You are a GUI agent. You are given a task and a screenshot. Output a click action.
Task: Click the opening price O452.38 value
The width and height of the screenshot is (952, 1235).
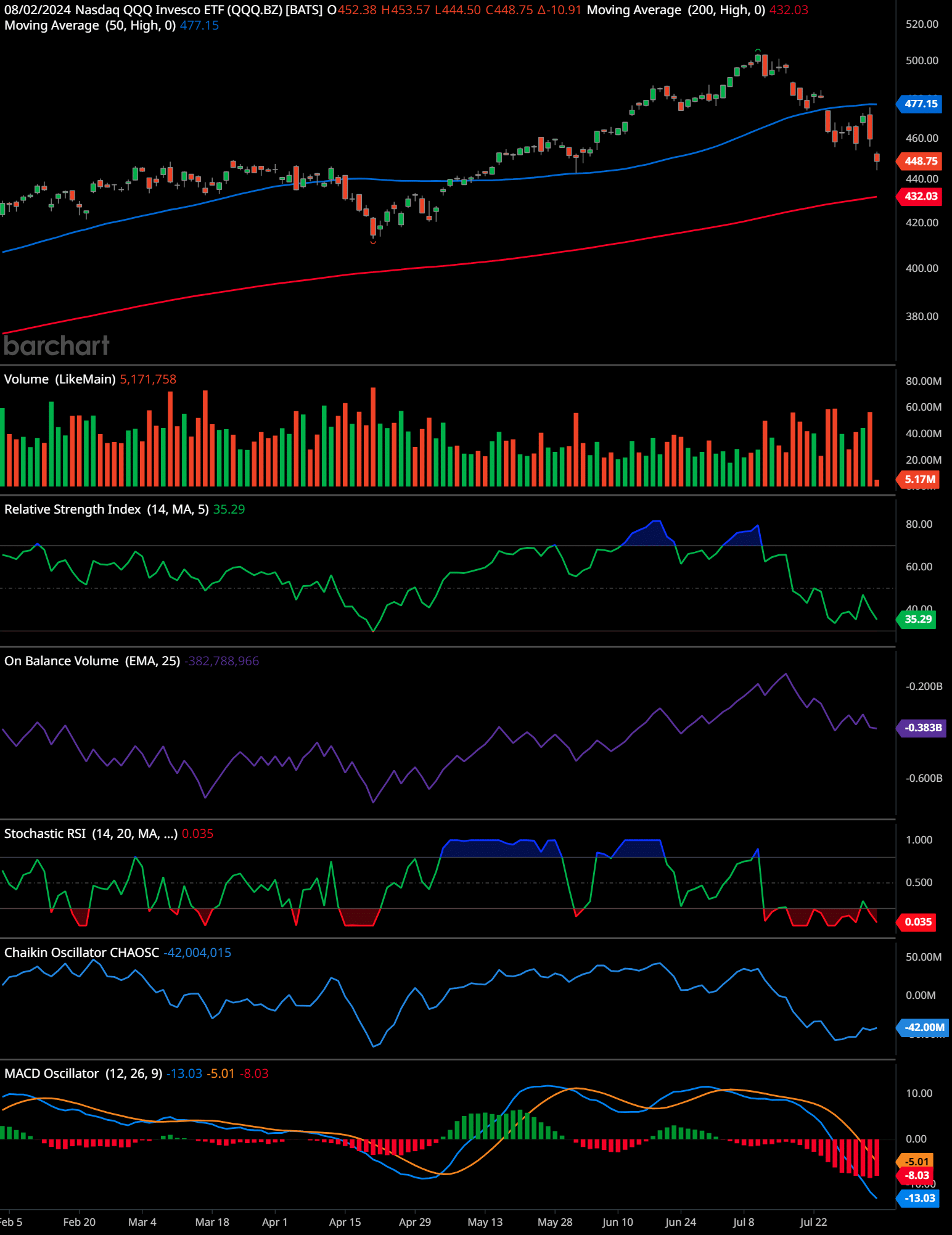tap(351, 10)
